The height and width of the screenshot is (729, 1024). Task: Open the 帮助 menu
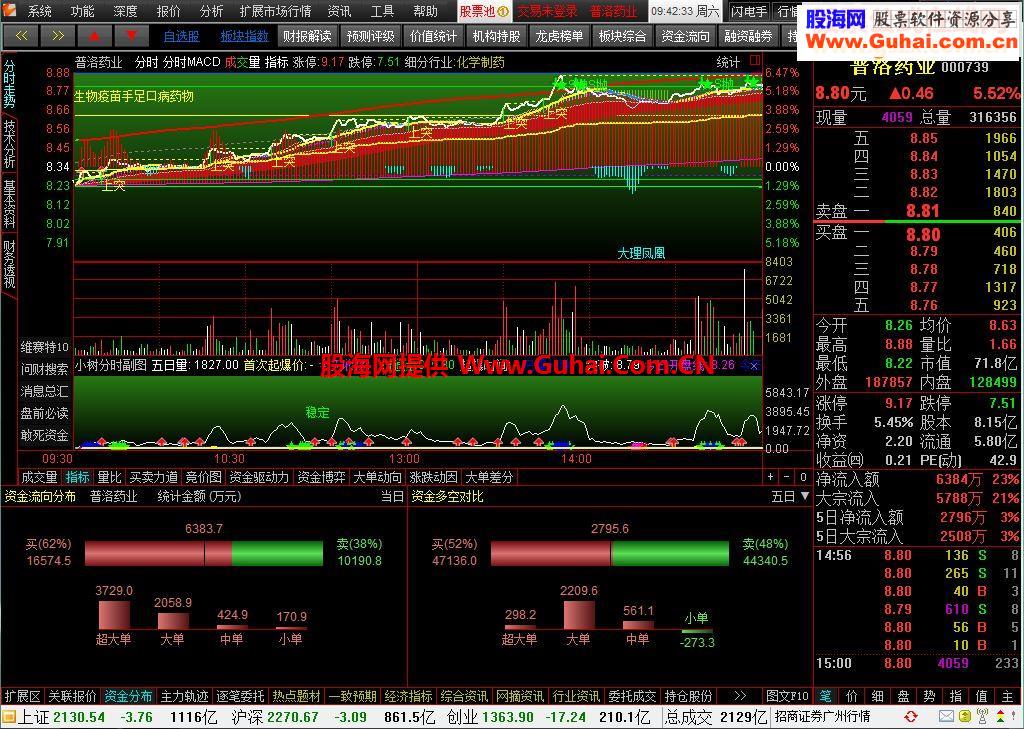425,11
